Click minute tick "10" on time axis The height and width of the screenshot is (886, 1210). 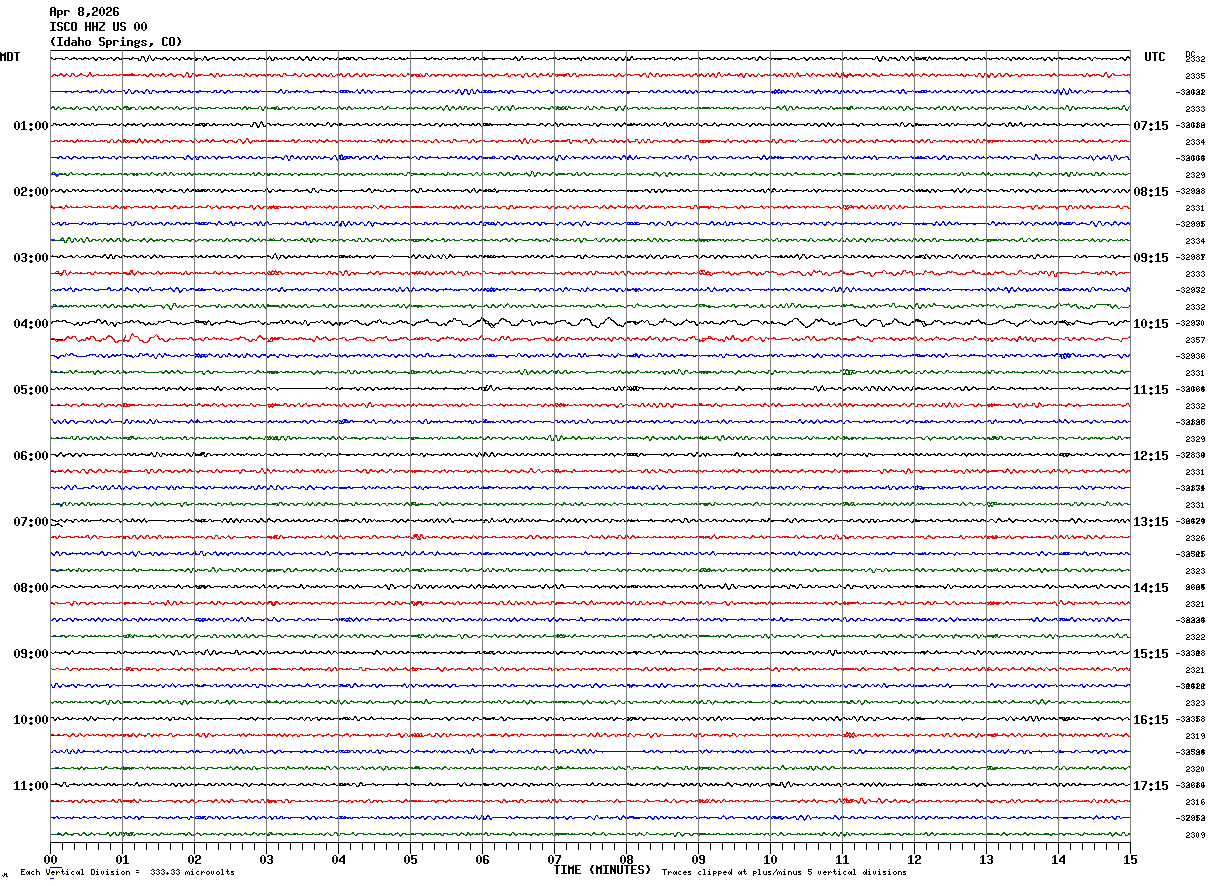[x=771, y=859]
